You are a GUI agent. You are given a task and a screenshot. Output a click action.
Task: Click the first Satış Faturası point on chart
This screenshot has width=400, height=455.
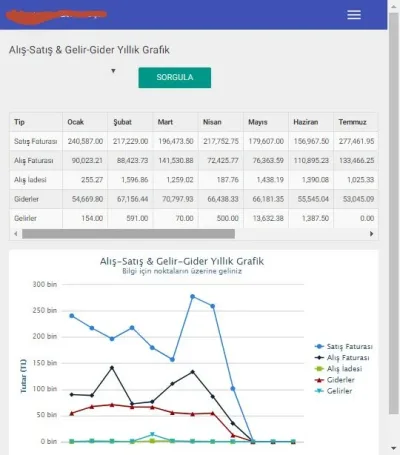tap(72, 316)
